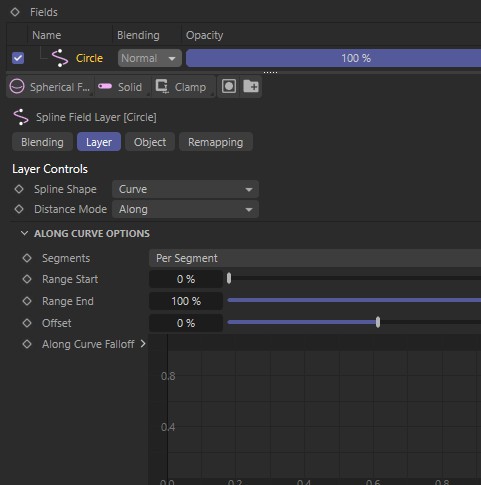Click the Offset slider handle
481x485 pixels.
[x=378, y=322]
